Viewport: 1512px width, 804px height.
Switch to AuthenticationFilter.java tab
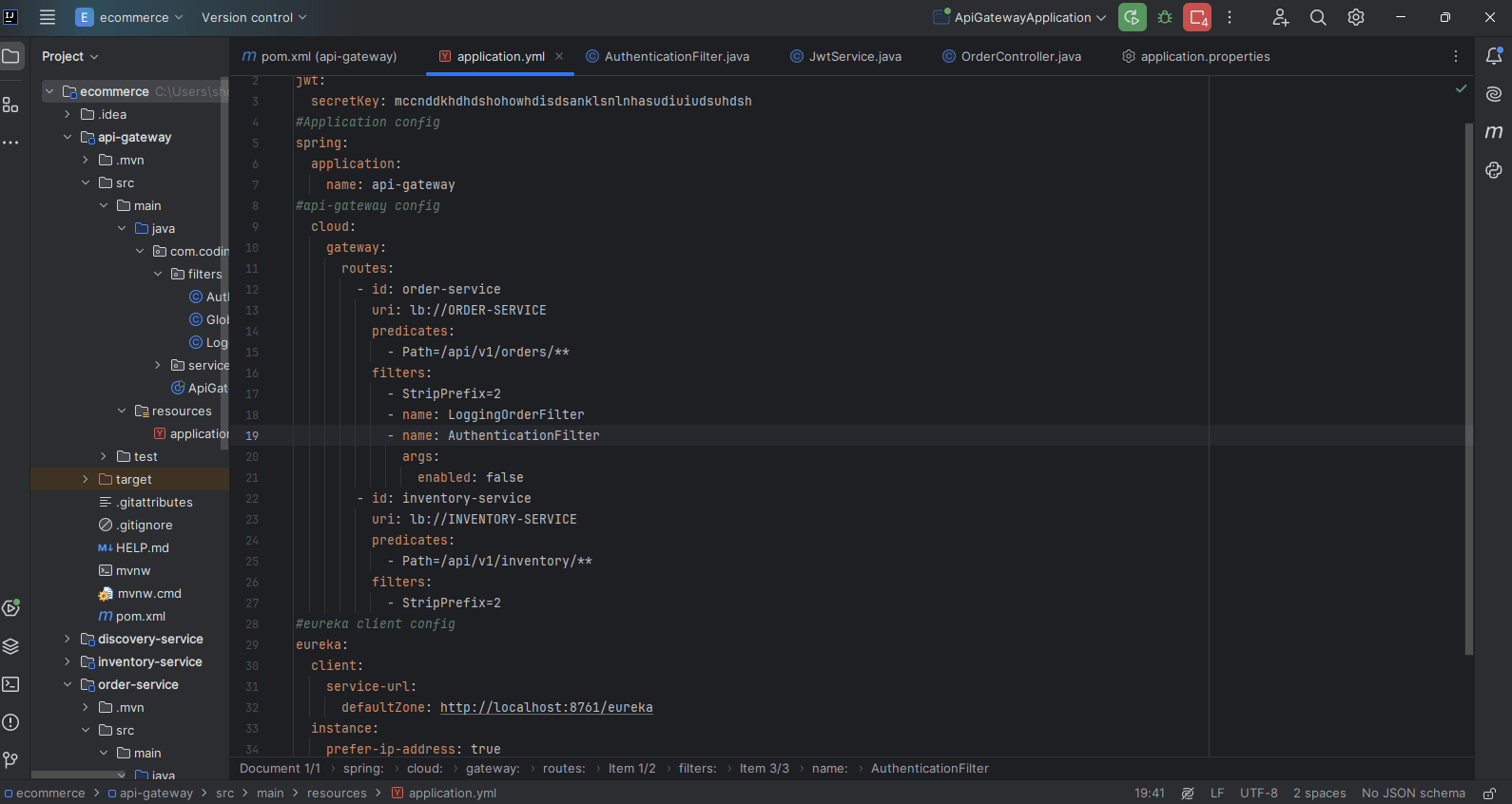point(668,56)
